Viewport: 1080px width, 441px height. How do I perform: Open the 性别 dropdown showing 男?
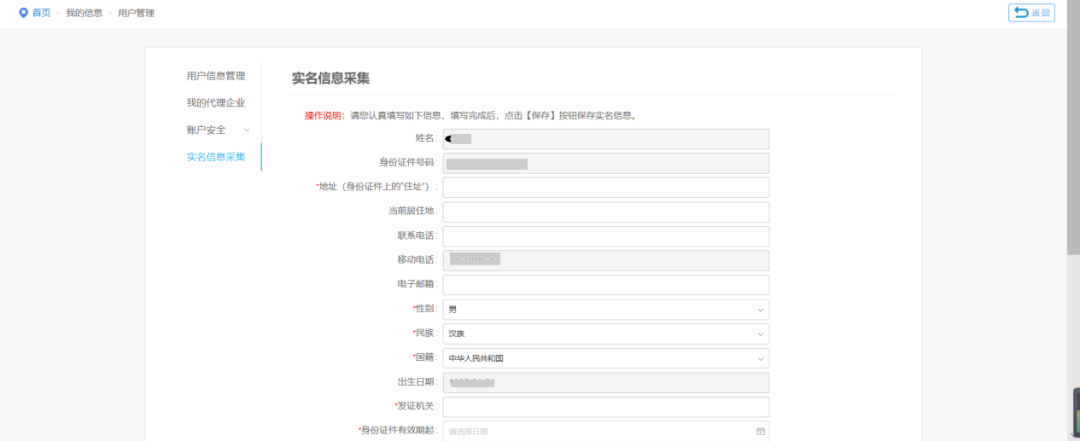(x=606, y=309)
